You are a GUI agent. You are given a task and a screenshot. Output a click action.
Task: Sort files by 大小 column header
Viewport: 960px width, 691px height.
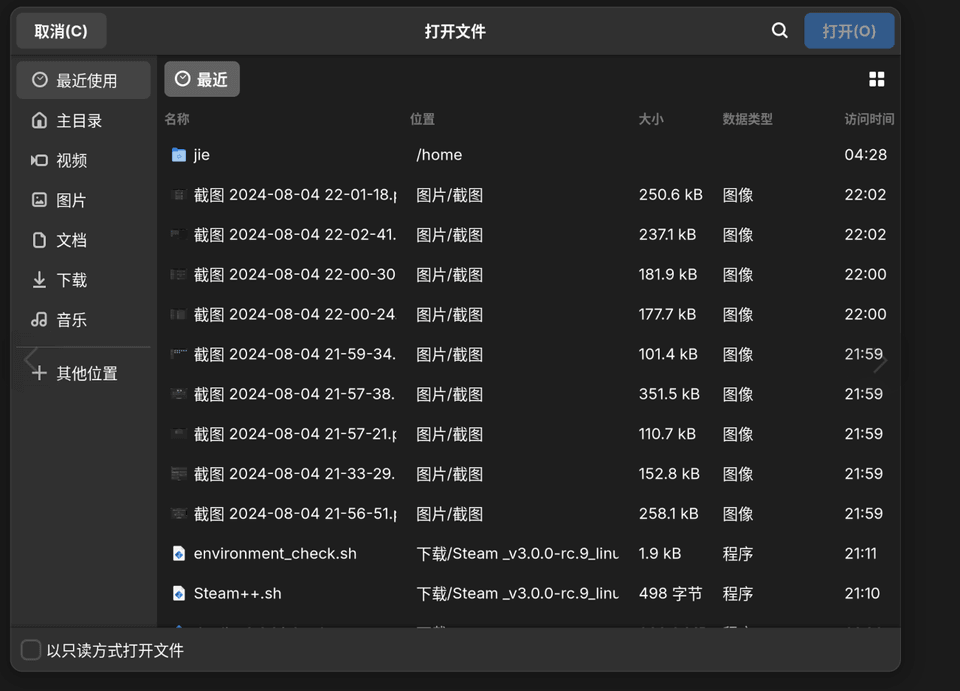(651, 119)
